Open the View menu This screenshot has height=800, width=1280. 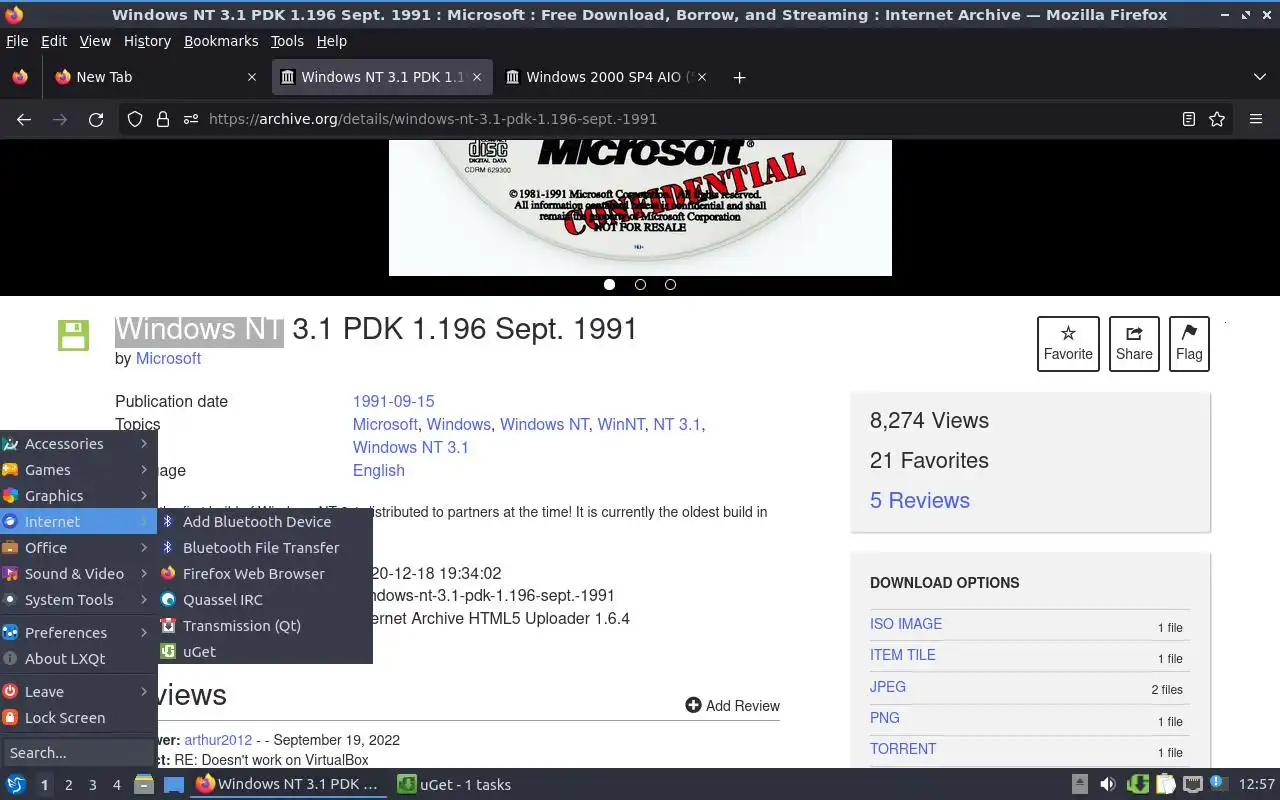95,41
